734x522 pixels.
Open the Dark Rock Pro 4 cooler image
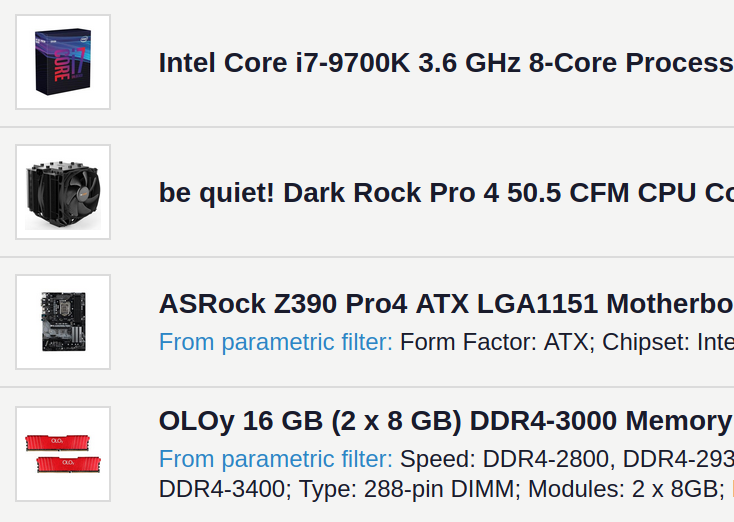coord(63,192)
